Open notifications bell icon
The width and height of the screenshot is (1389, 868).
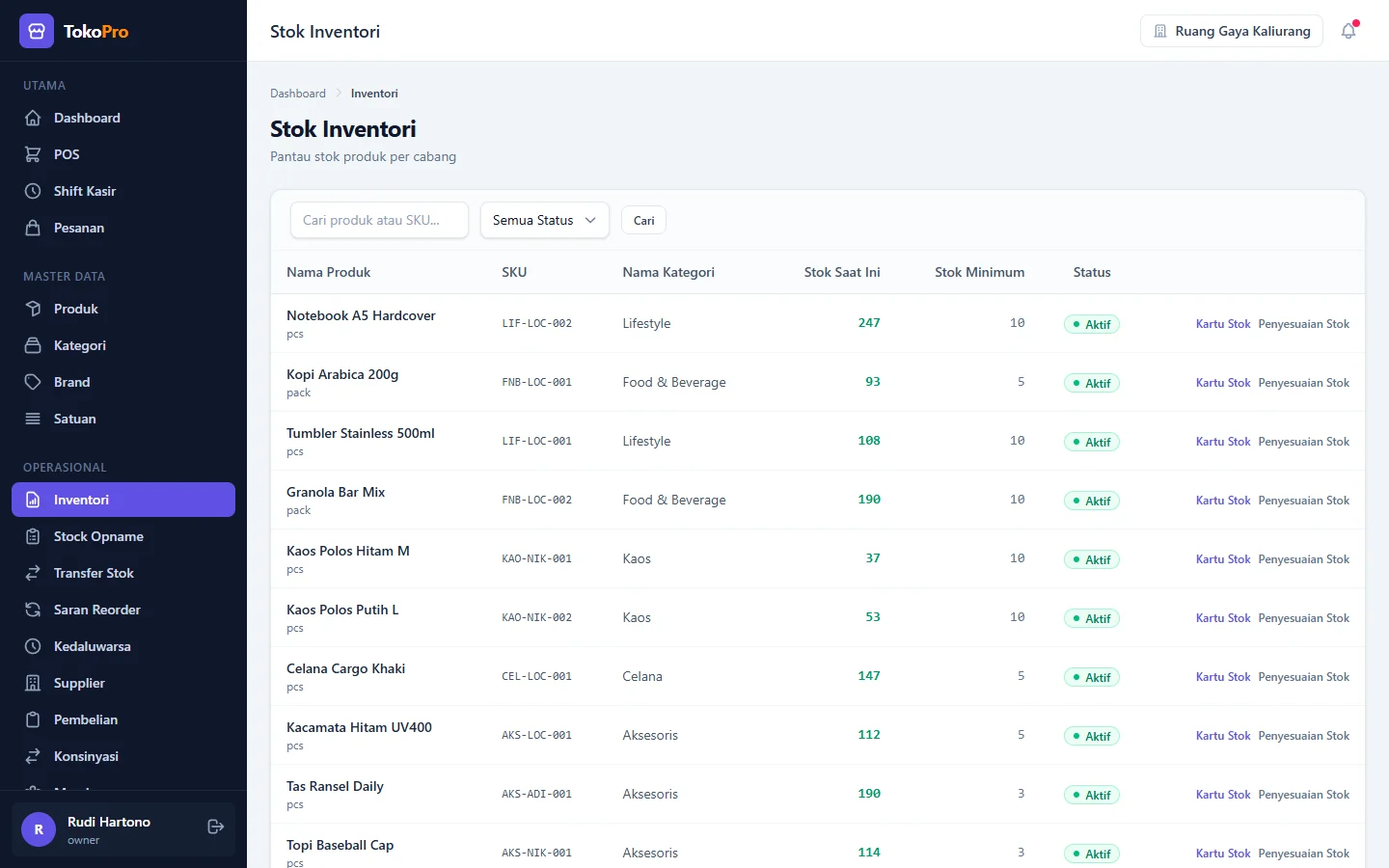click(x=1348, y=31)
